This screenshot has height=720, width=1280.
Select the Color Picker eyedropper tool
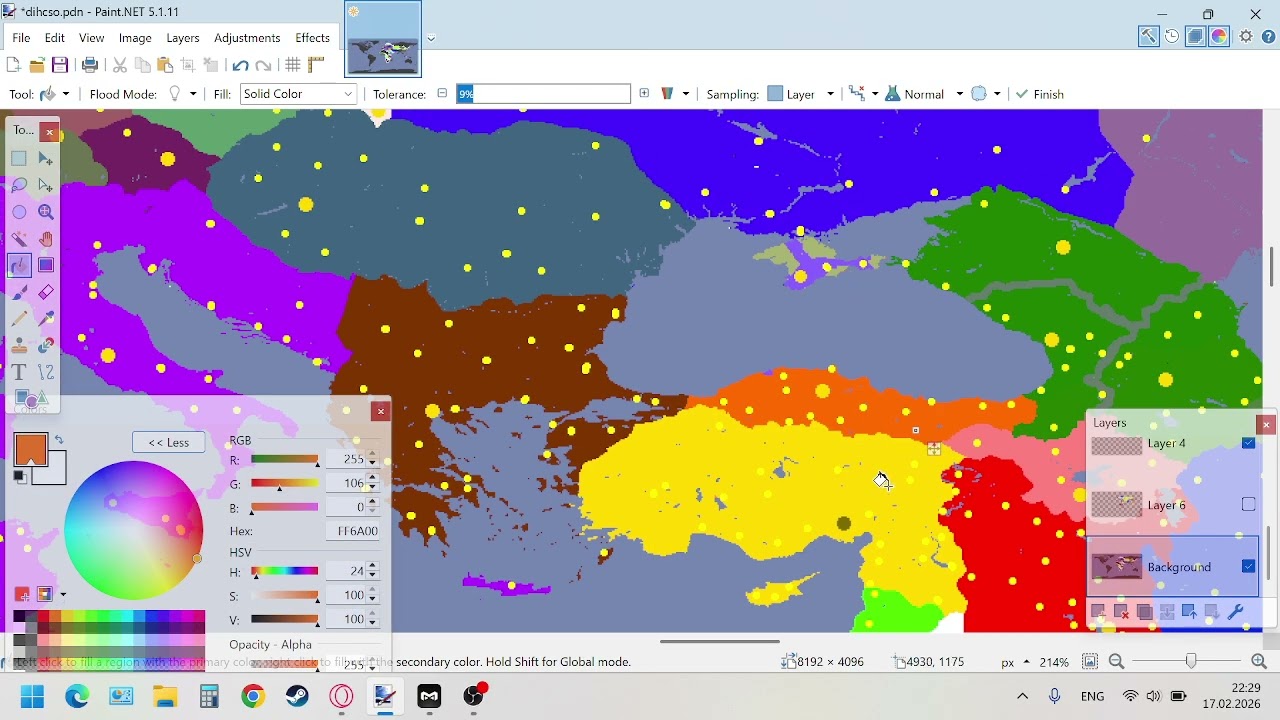click(46, 319)
